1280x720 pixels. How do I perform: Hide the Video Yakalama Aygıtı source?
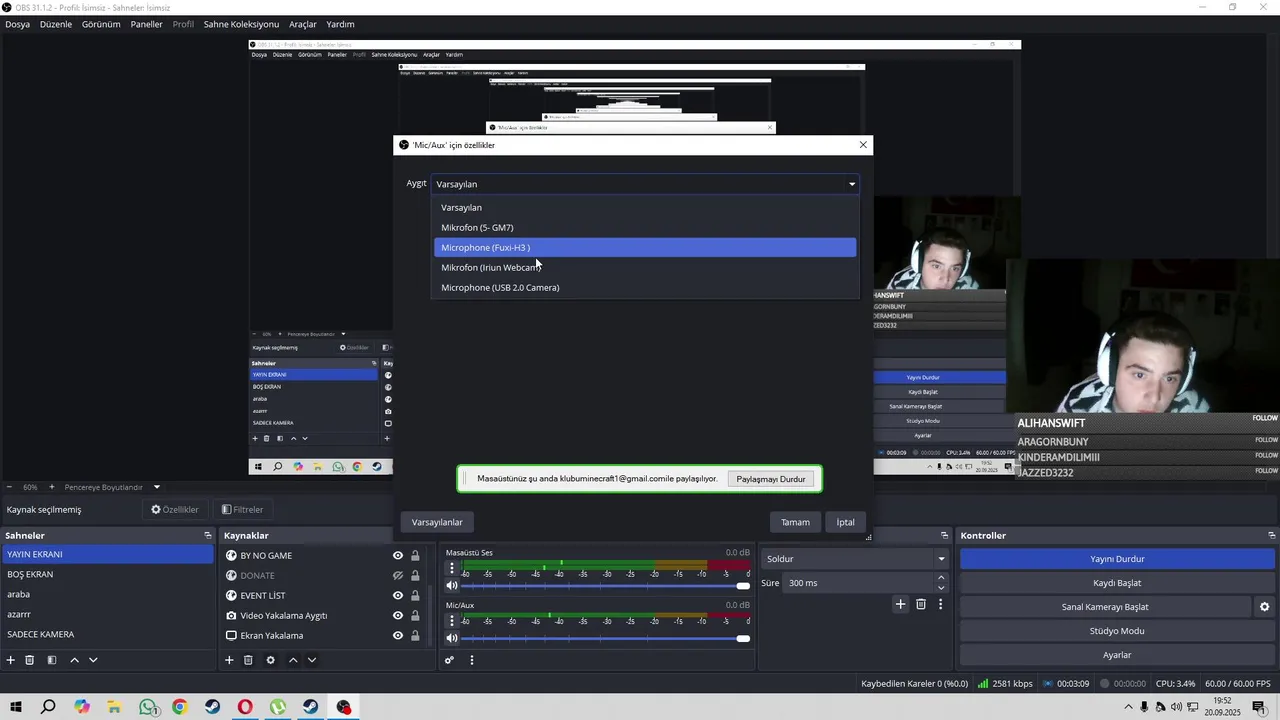point(398,616)
